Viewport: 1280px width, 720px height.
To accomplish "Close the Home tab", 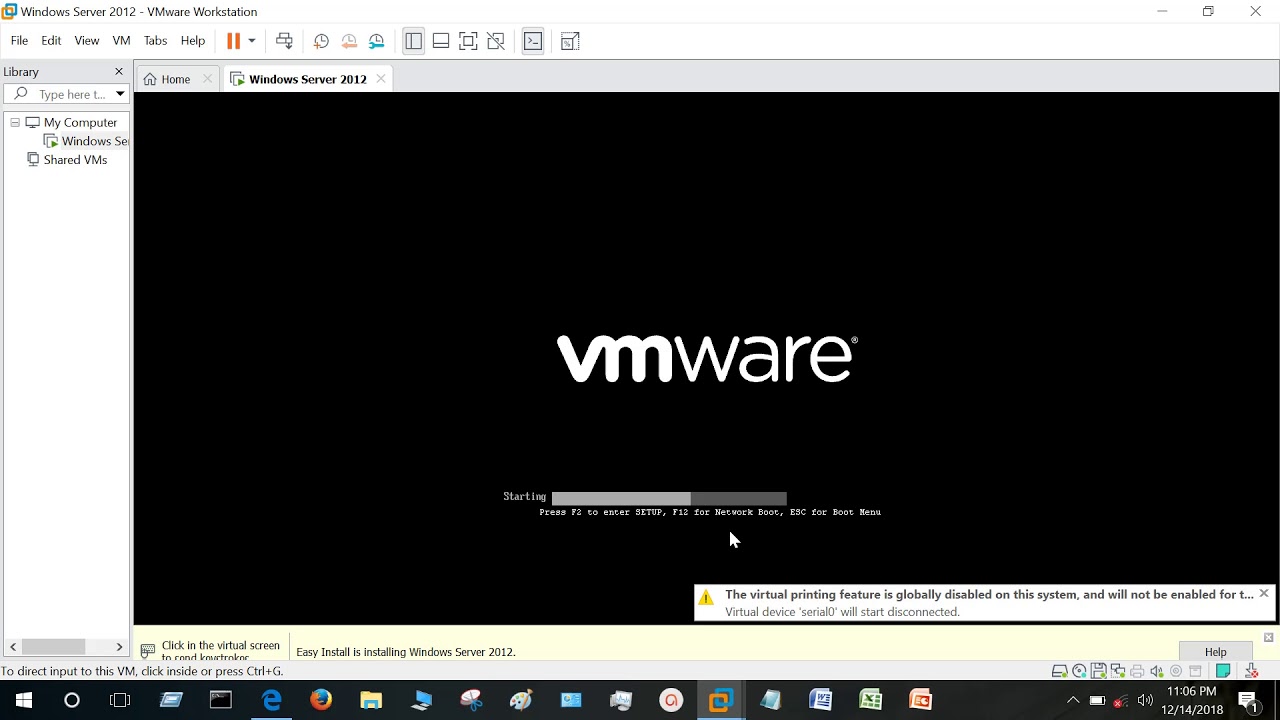I will click(x=208, y=79).
